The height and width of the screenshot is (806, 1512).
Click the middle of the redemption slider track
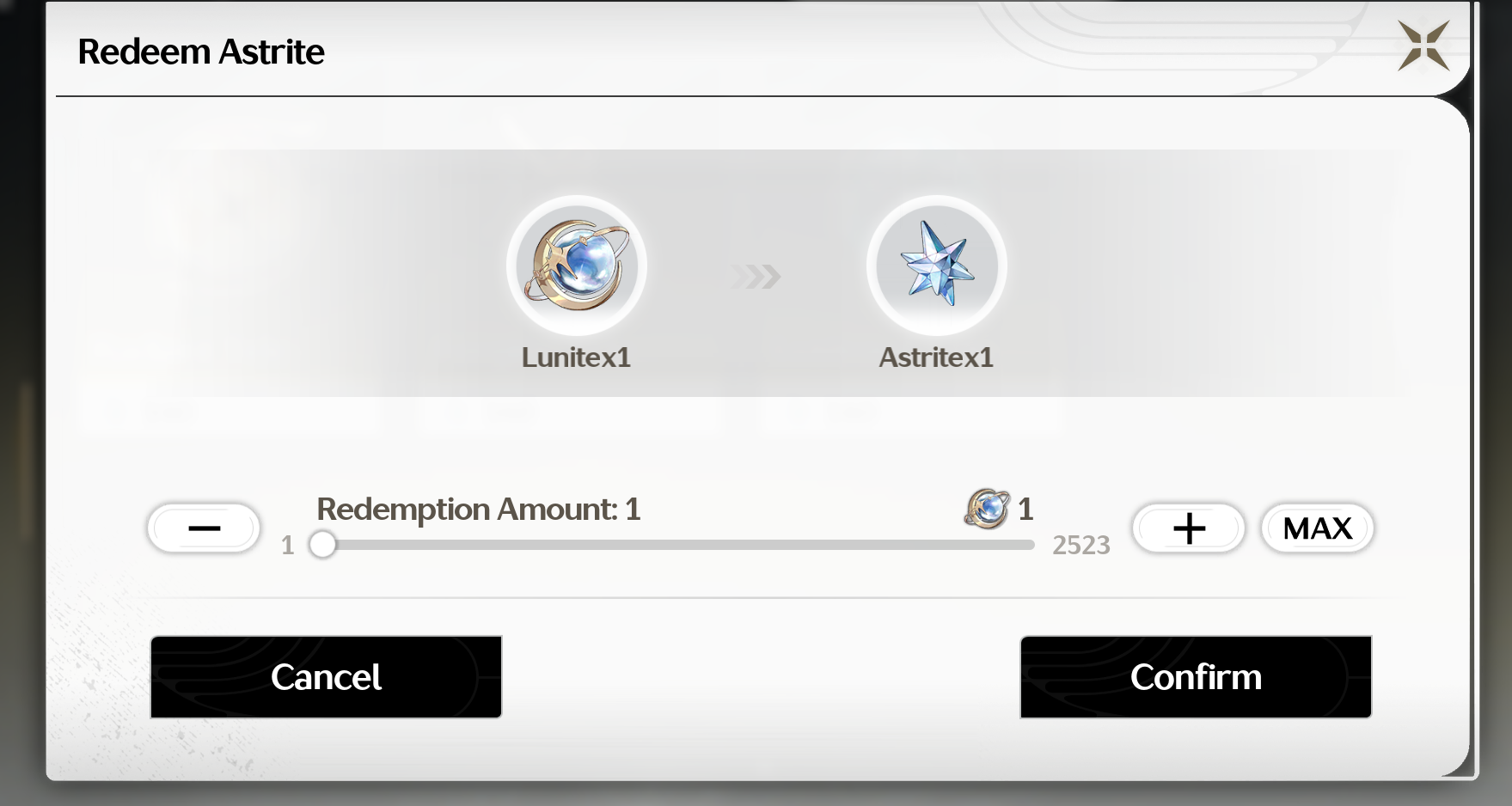[678, 545]
